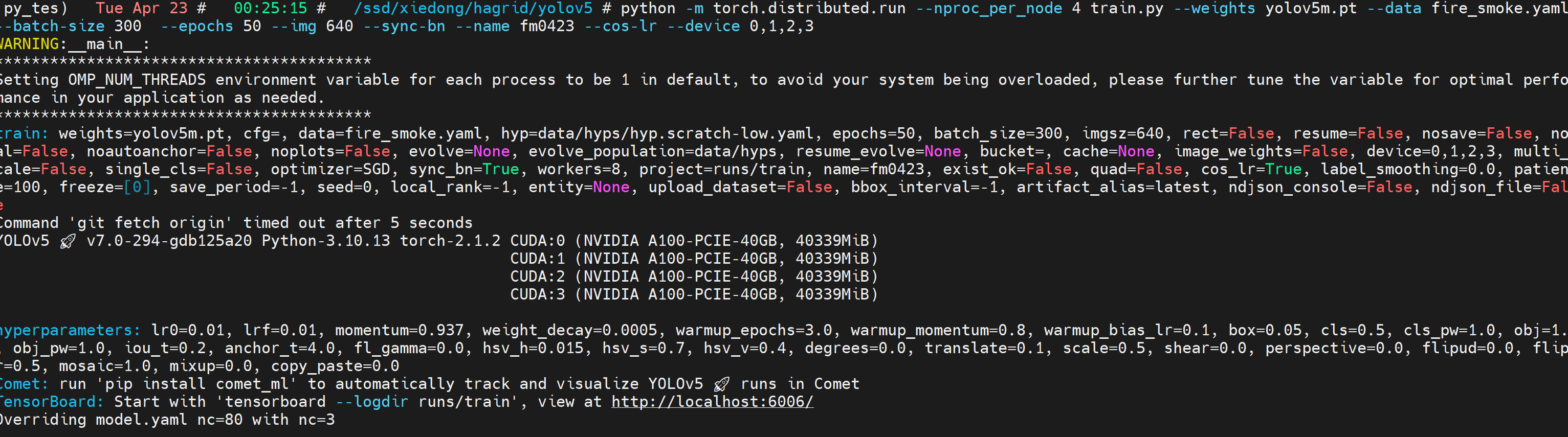Viewport: 1568px width, 437px height.
Task: Click 'weight_decay=0.0005' hyperparameter
Action: [570, 331]
